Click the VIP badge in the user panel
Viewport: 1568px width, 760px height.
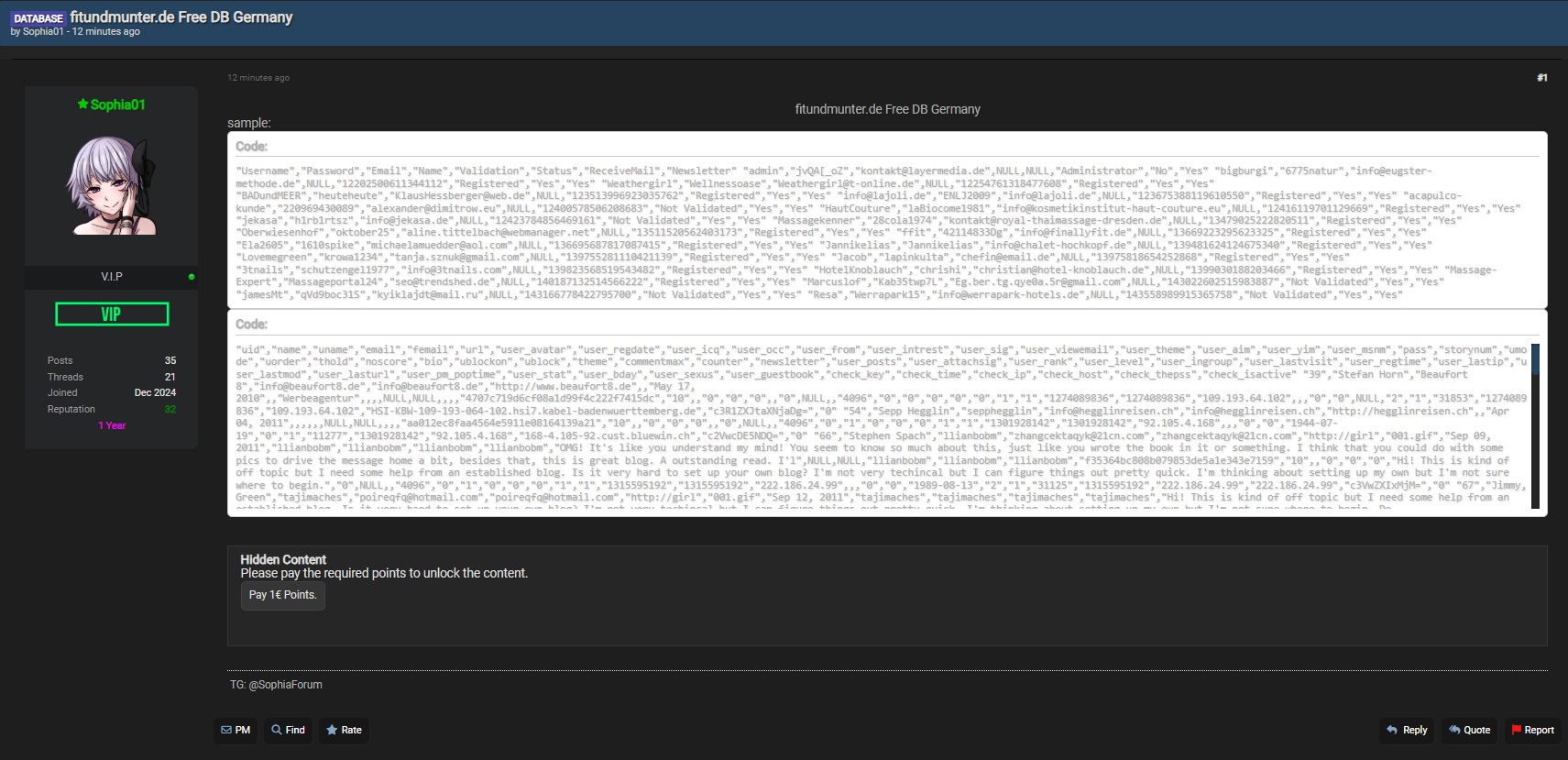(112, 314)
